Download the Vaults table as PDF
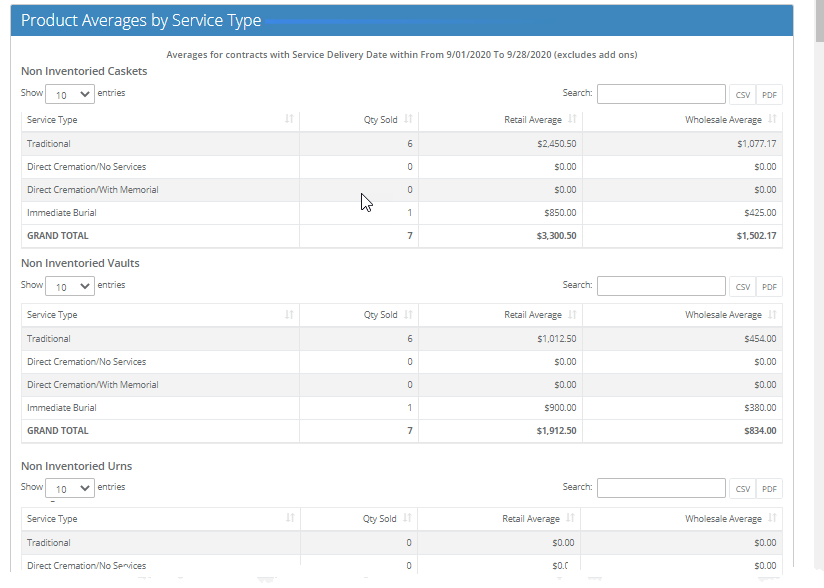 [x=769, y=286]
